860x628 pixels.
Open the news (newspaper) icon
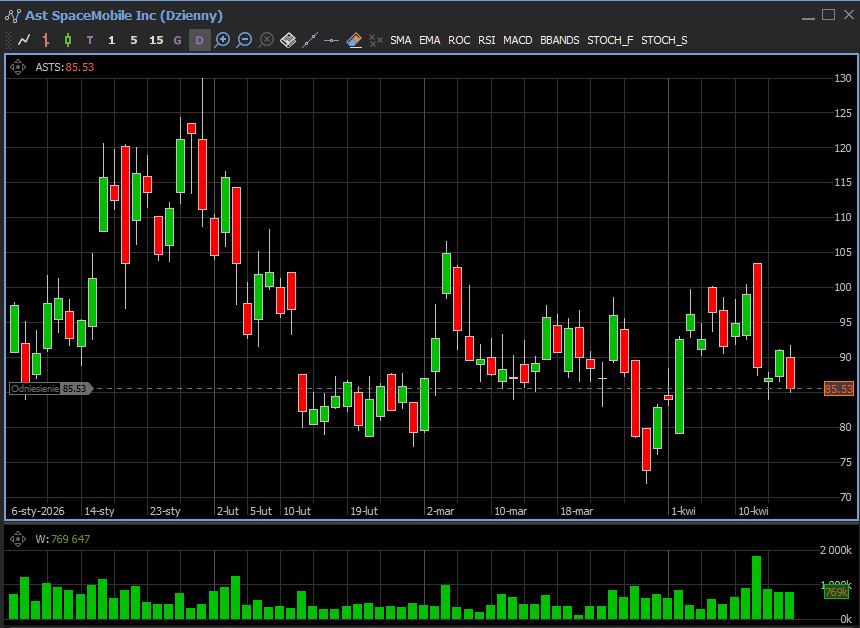pyautogui.click(x=288, y=40)
